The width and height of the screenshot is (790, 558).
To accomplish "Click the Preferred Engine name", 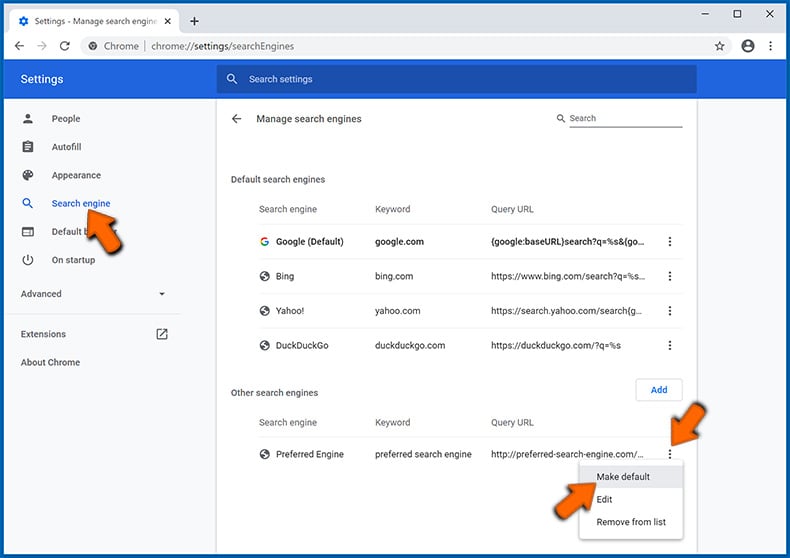I will (x=309, y=454).
